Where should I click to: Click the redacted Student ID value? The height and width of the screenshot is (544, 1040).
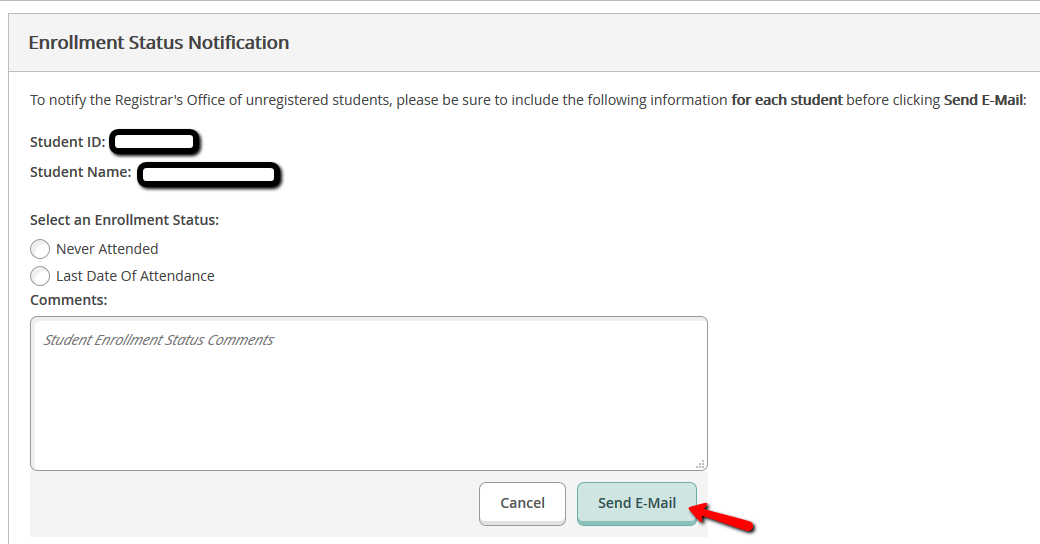(153, 142)
